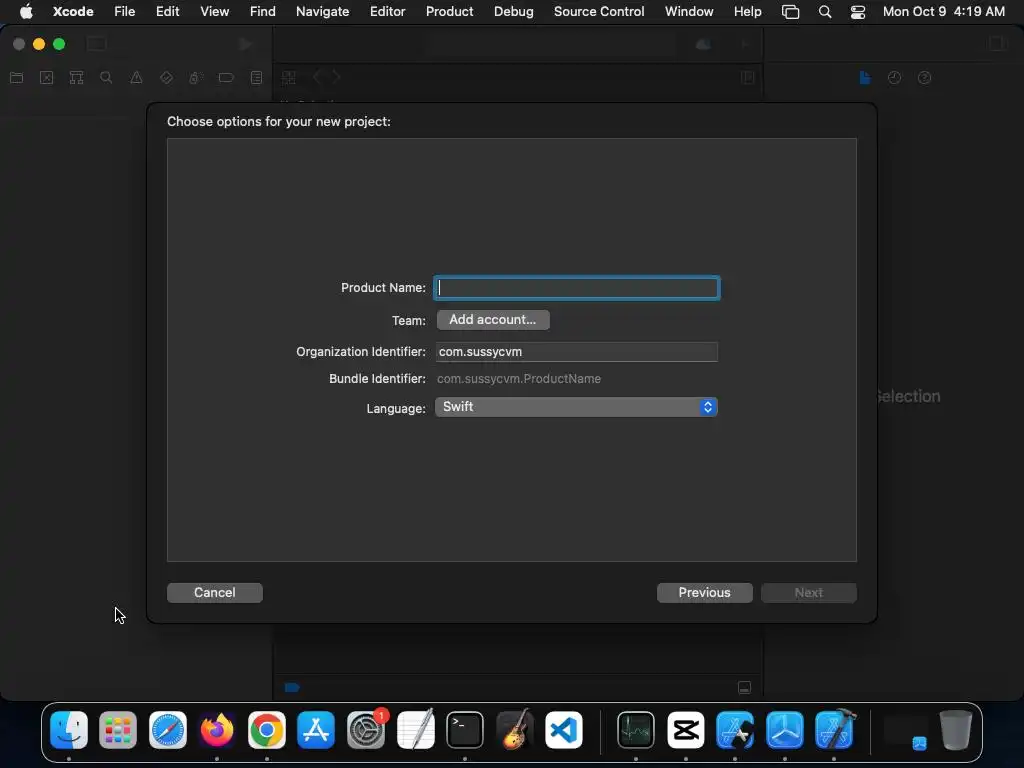Viewport: 1024px width, 768px height.
Task: Open the Xcode hammer icon in the Dock
Action: click(835, 730)
